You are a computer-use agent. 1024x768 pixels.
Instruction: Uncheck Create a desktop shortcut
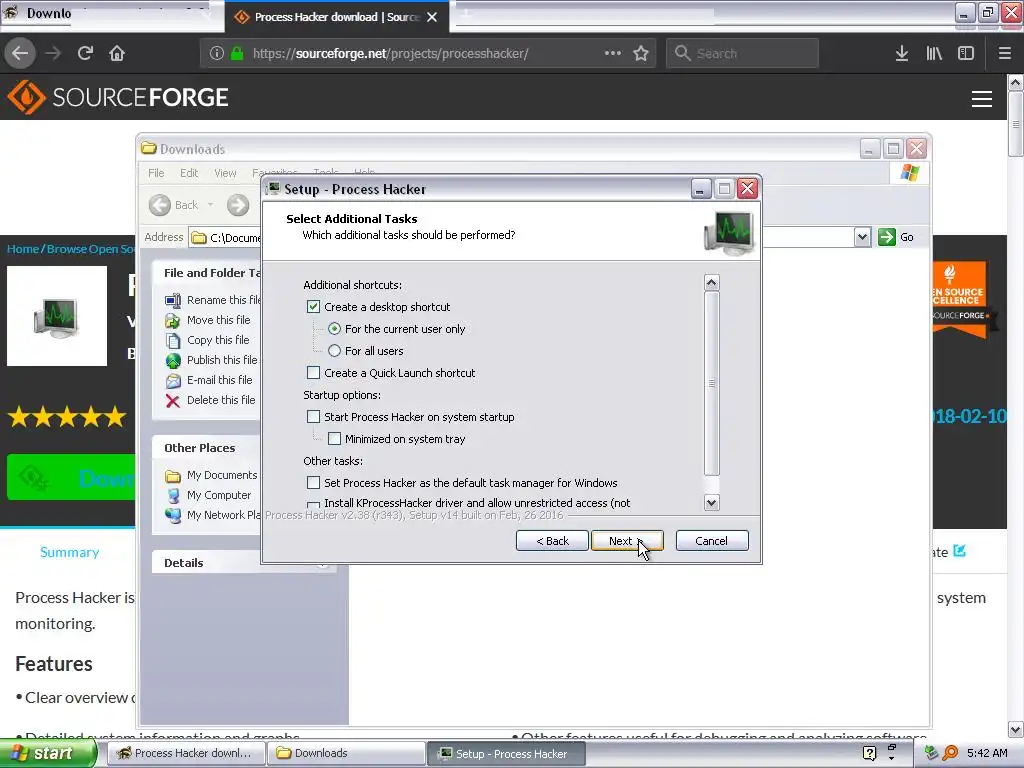point(313,307)
